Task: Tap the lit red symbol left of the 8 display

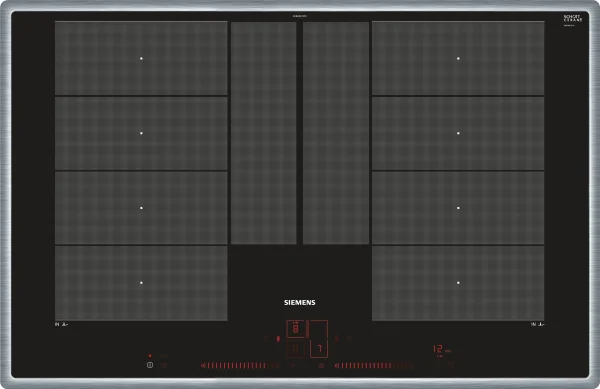Action: (x=278, y=339)
